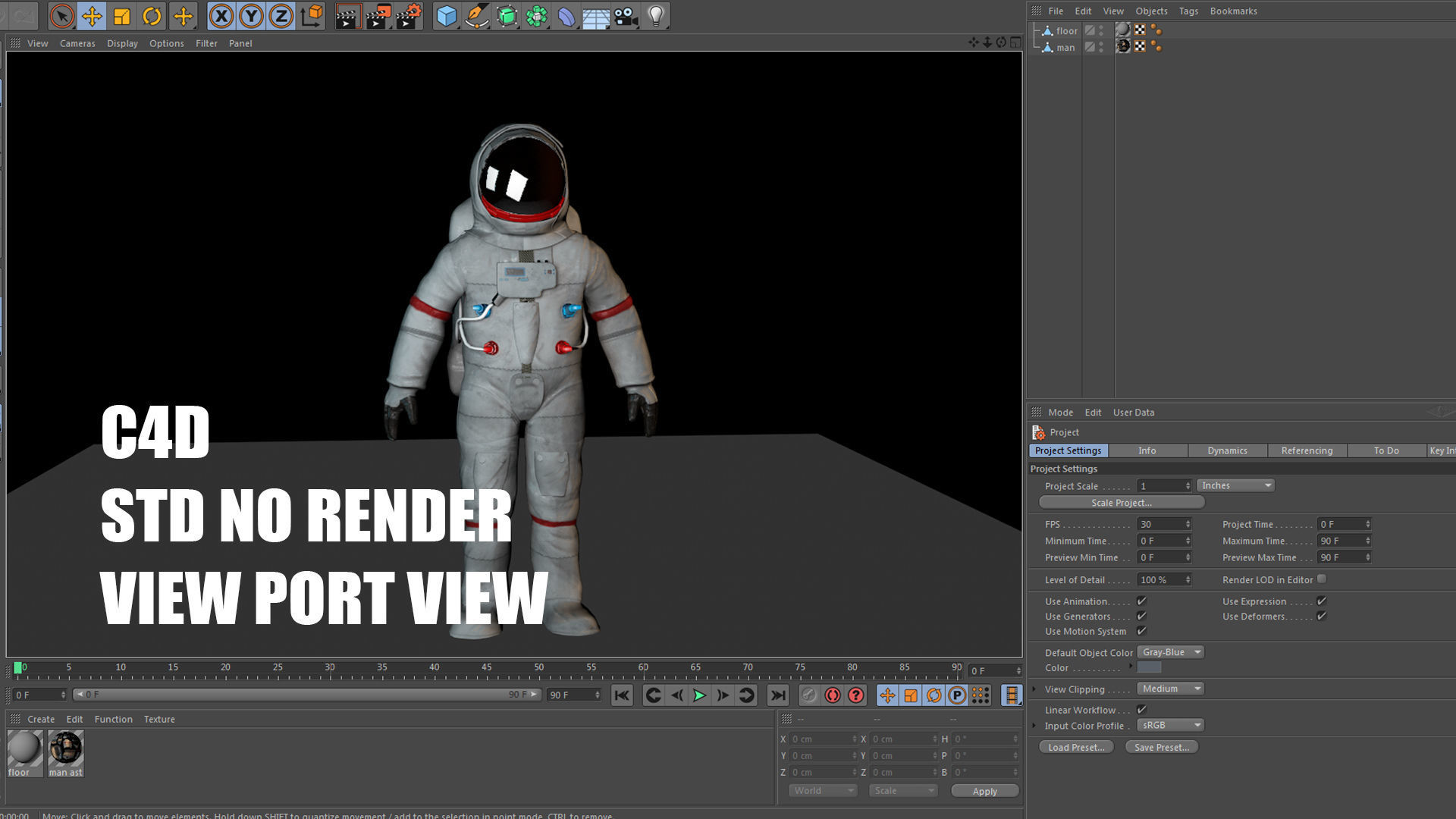This screenshot has width=1456, height=819.
Task: Toggle Linear Workflow checkbox
Action: (x=1141, y=710)
